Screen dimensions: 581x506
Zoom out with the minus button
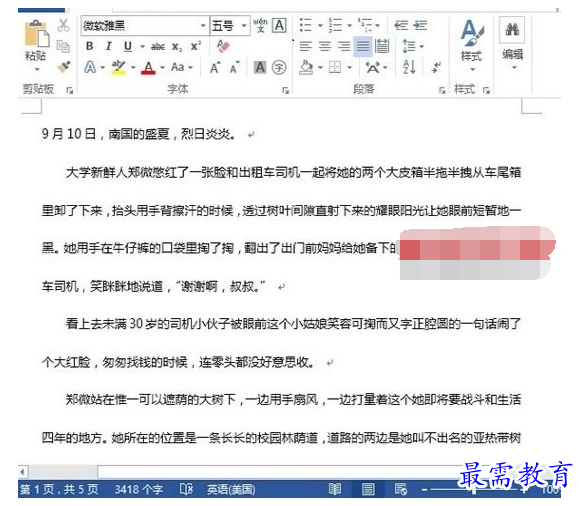(x=425, y=490)
